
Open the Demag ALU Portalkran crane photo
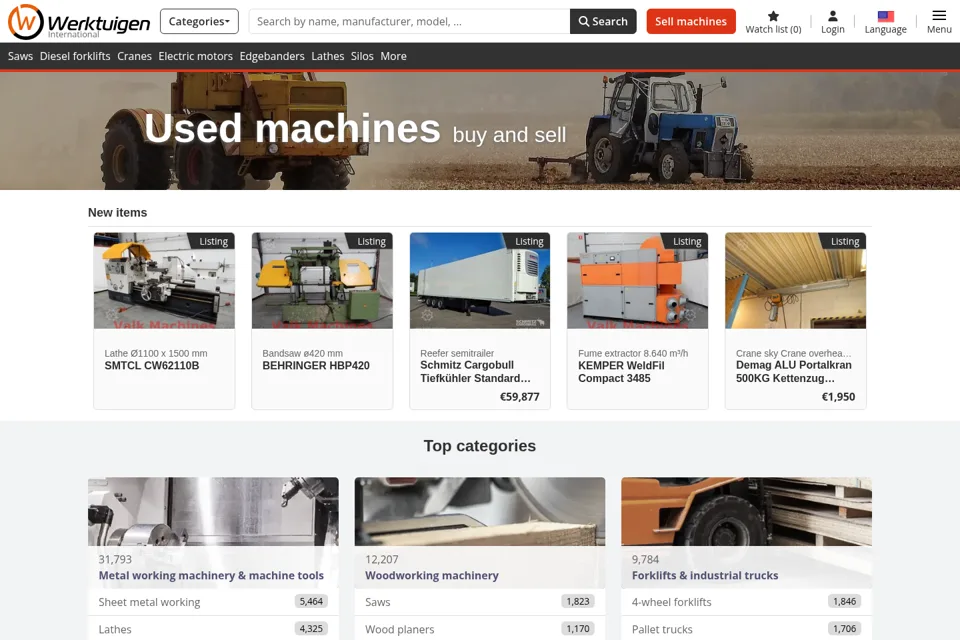[795, 280]
